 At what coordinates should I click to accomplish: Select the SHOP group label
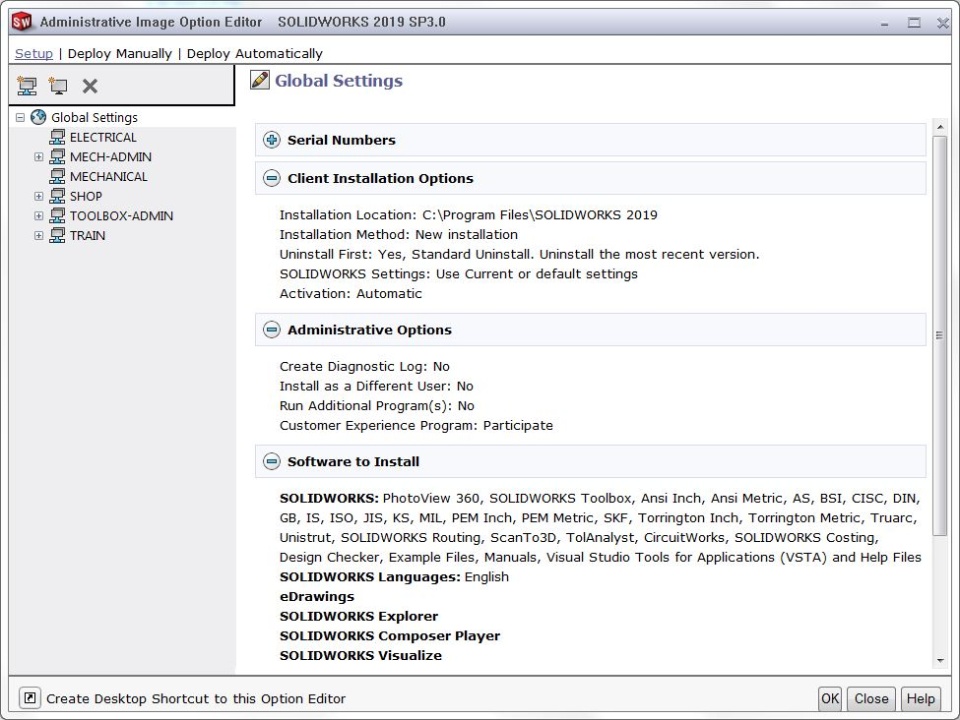tap(86, 196)
